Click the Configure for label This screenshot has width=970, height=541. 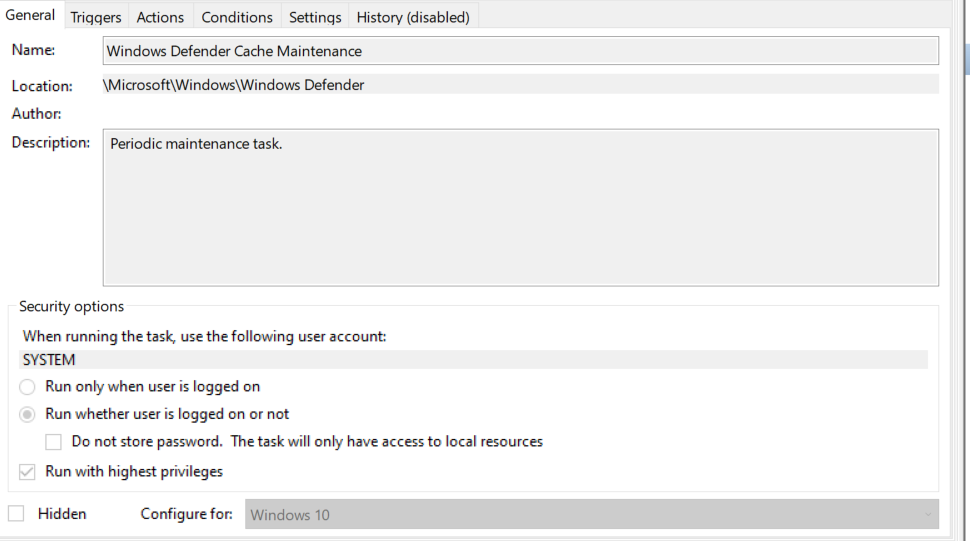point(186,514)
